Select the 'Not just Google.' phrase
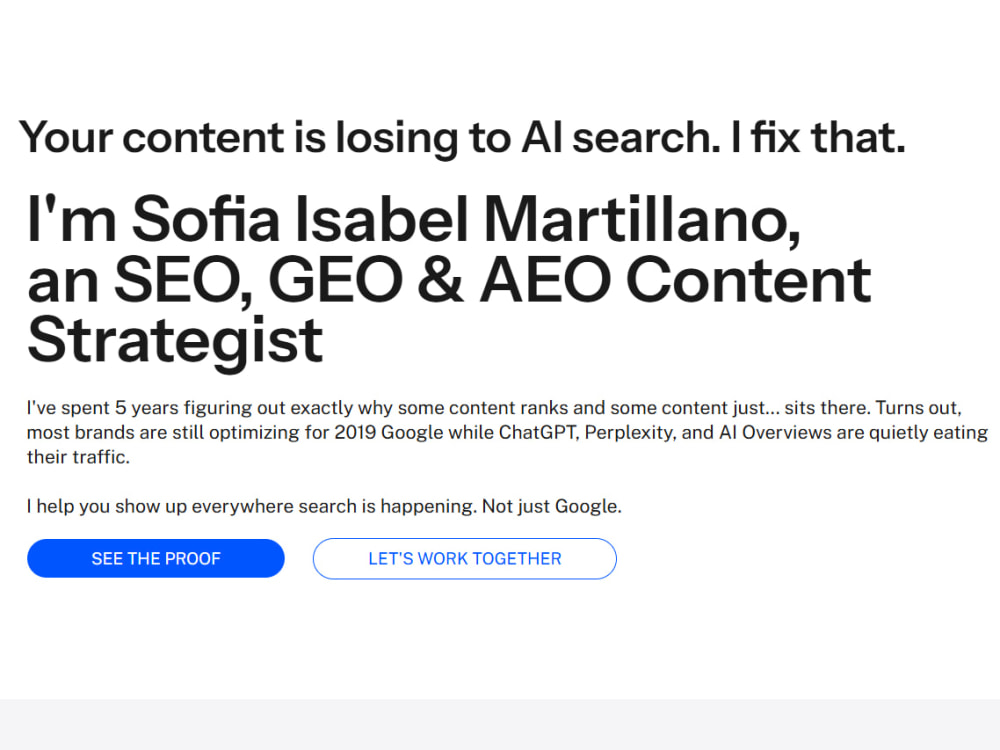This screenshot has width=1000, height=750. tap(552, 506)
